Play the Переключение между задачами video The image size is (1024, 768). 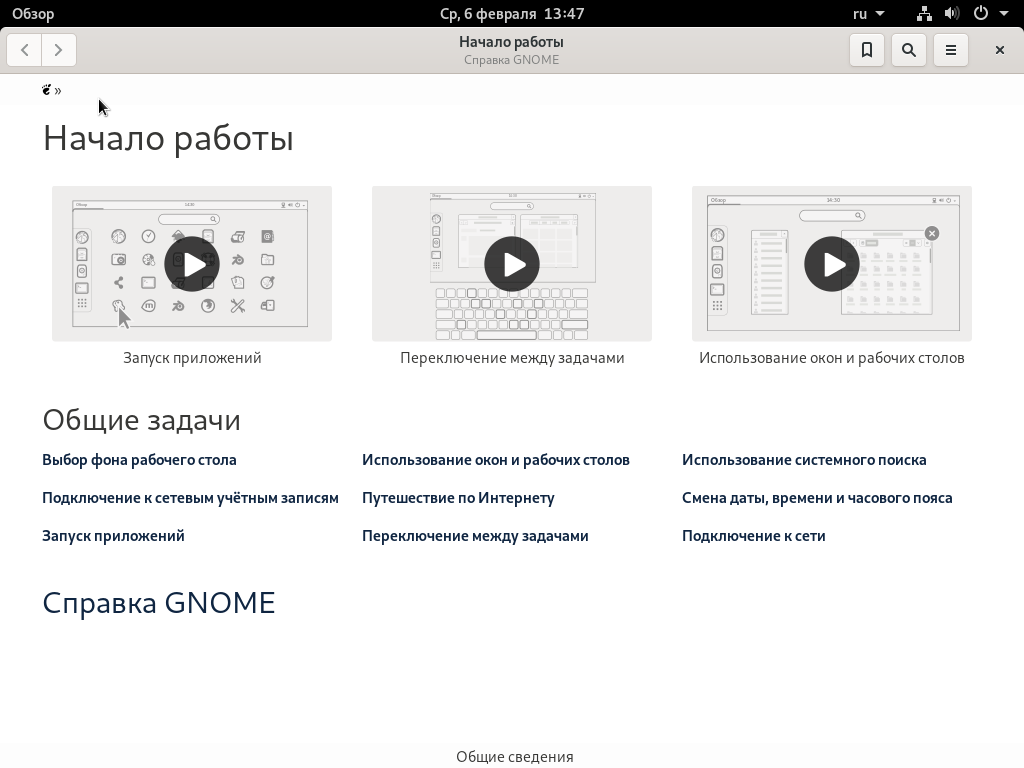(512, 264)
